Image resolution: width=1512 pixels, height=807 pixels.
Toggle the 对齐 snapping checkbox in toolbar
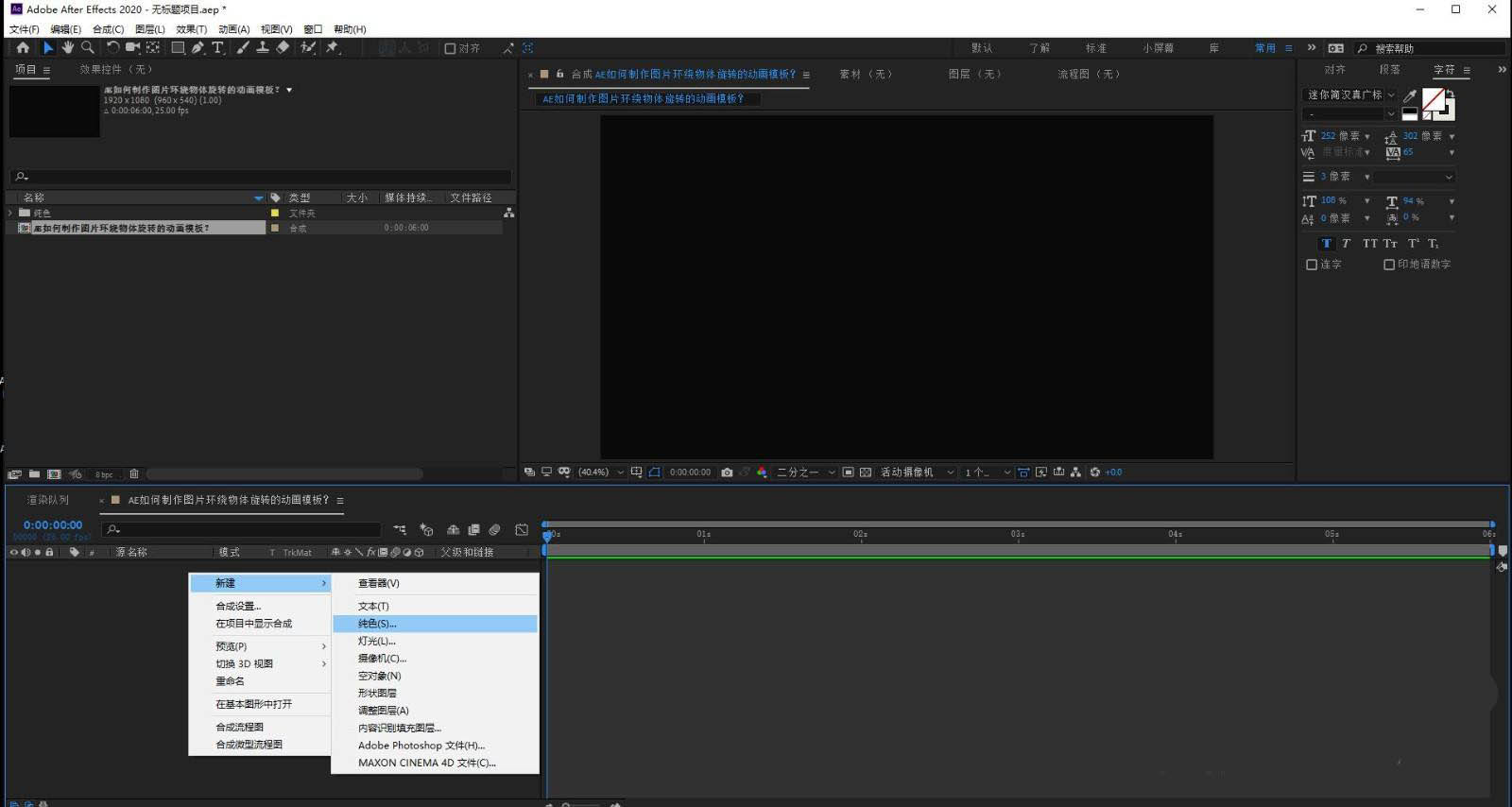pos(451,48)
